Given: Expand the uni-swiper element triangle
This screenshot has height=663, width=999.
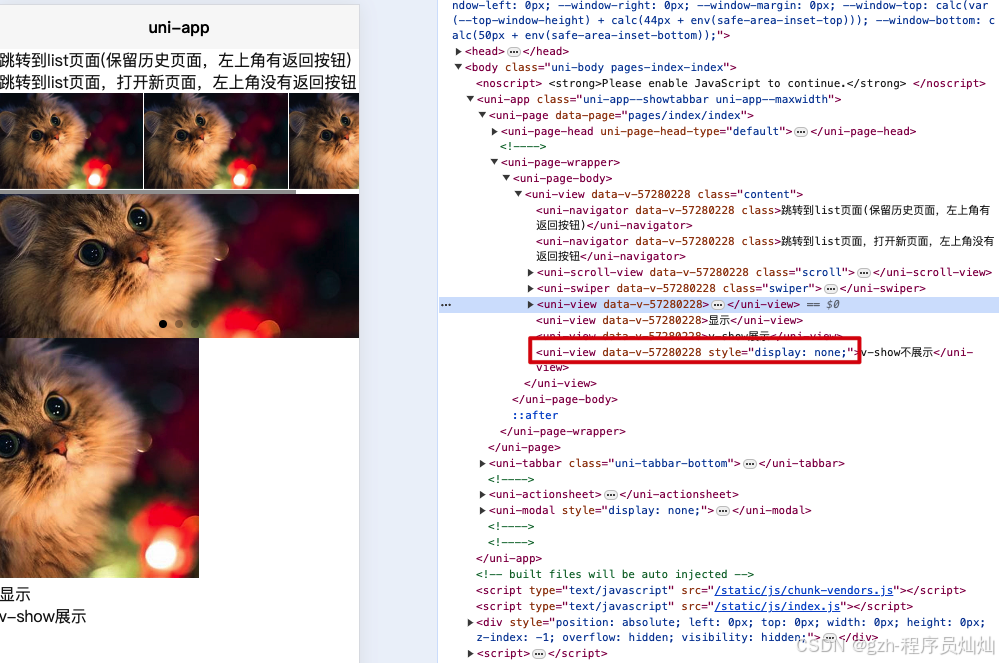Looking at the screenshot, I should point(530,289).
